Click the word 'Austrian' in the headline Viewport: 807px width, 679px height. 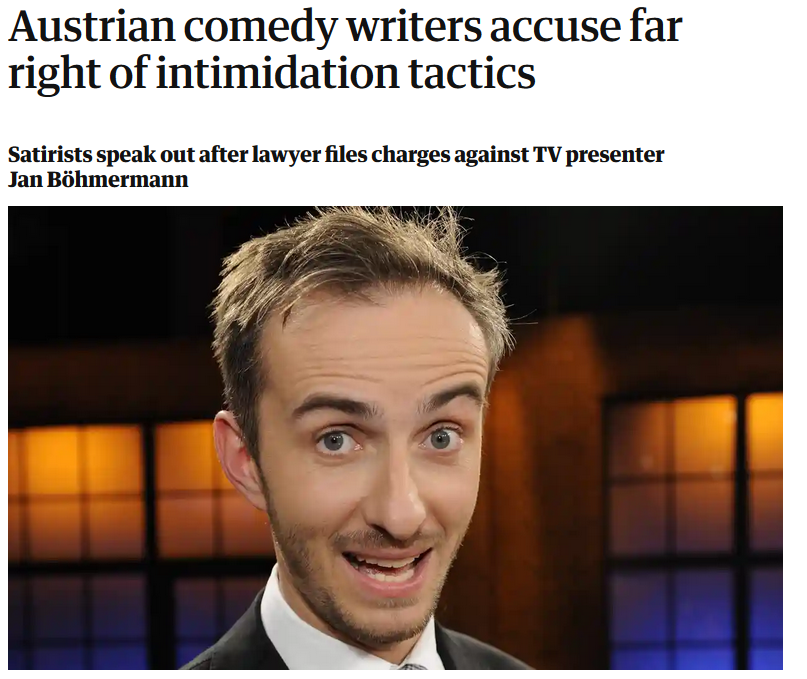92,26
